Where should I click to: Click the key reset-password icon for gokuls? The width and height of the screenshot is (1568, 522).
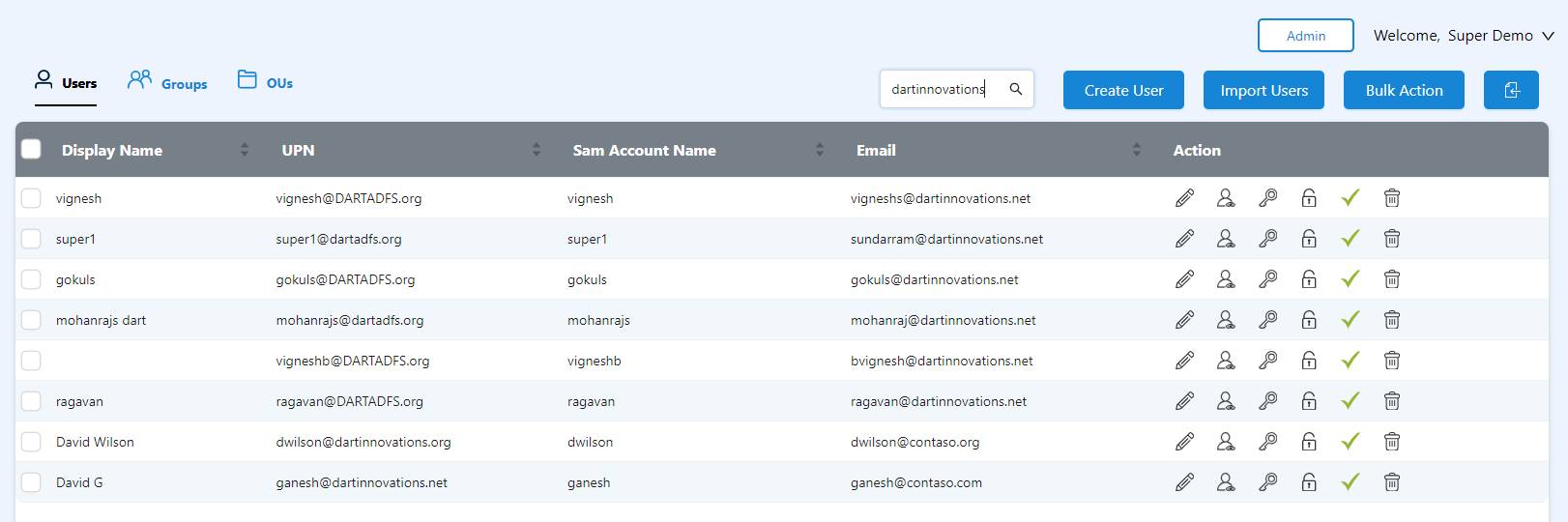point(1267,279)
